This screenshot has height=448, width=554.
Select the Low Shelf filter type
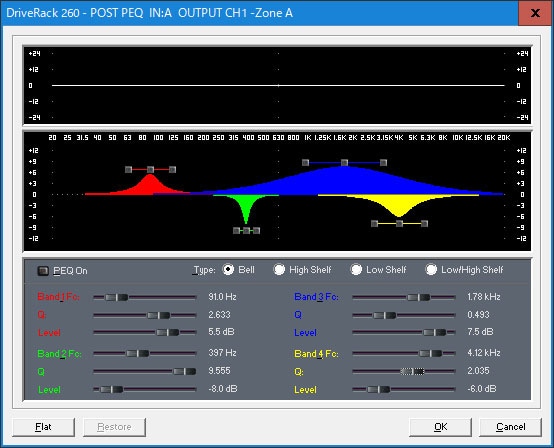[x=356, y=270]
